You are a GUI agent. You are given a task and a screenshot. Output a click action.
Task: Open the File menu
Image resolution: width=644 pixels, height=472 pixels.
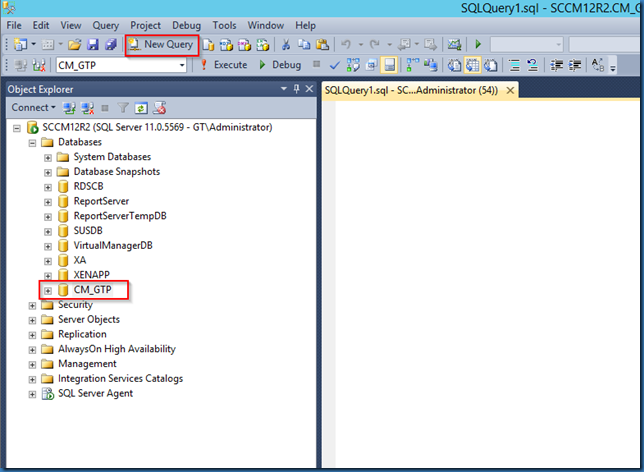pyautogui.click(x=14, y=25)
